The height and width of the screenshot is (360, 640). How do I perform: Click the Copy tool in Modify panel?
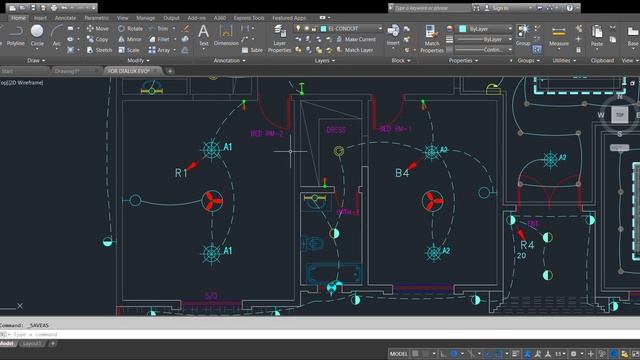coord(98,39)
